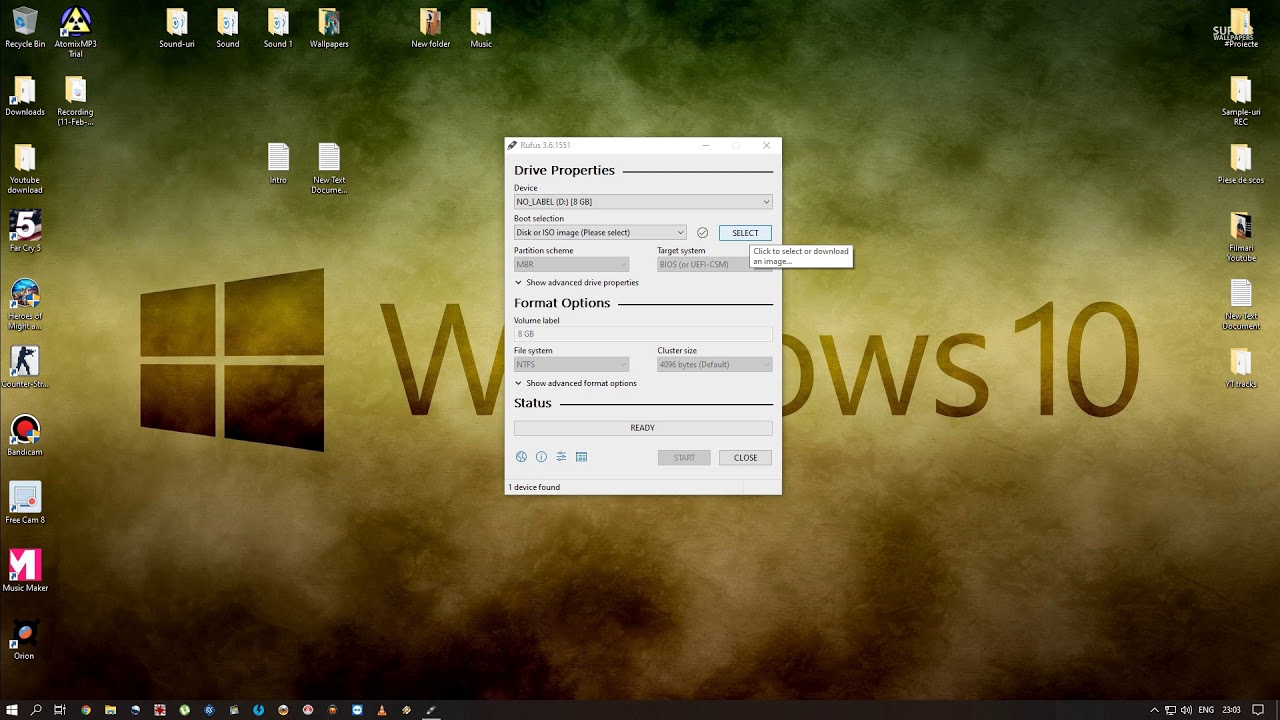The image size is (1280, 720).
Task: Show hidden system tray icons
Action: 1154,710
